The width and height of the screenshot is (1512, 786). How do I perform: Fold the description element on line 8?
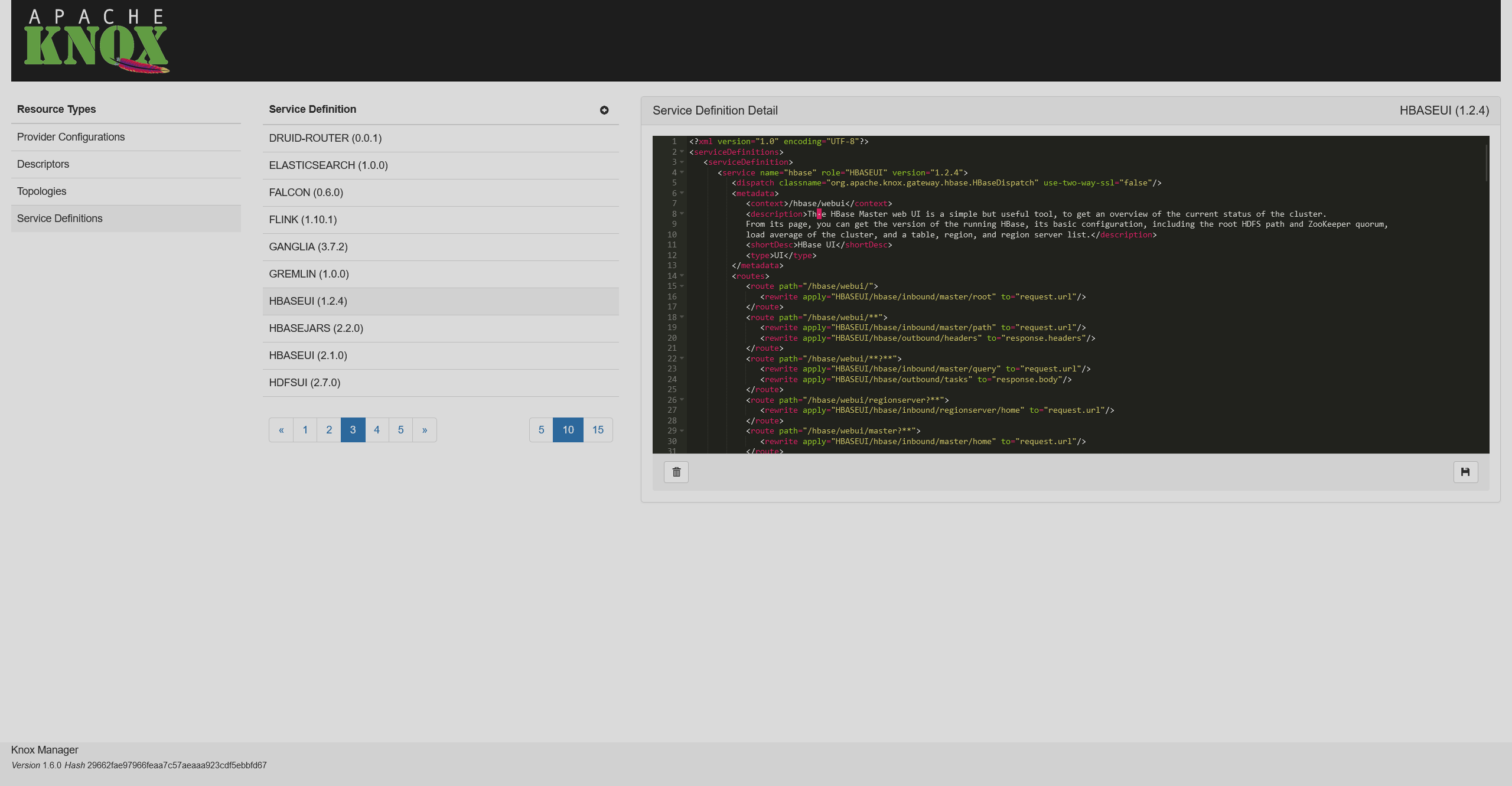click(x=682, y=214)
